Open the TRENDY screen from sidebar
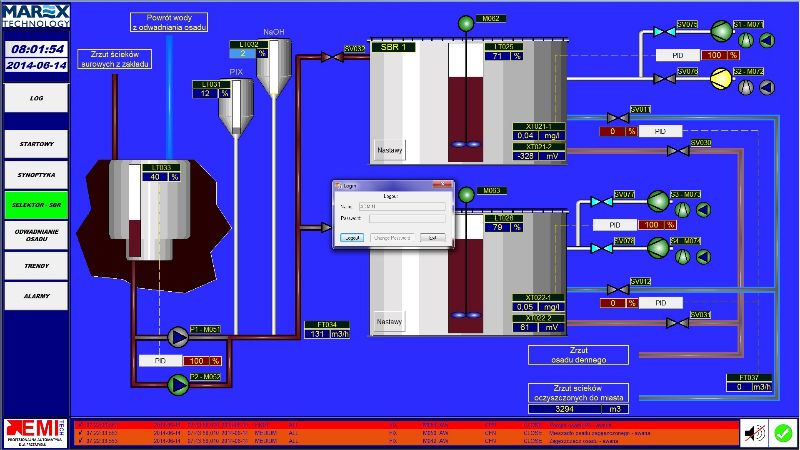The height and width of the screenshot is (450, 800). coord(35,266)
